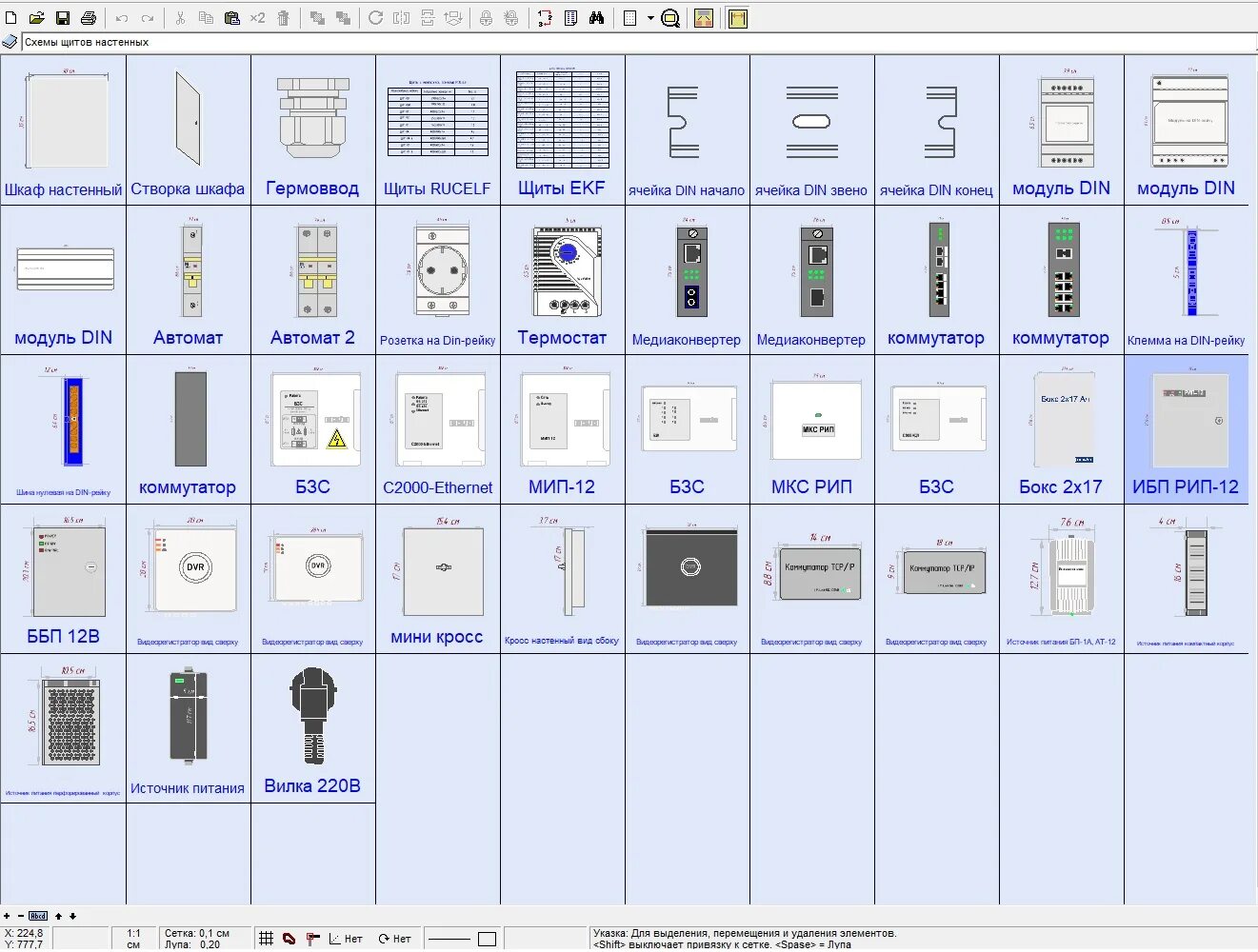Viewport: 1258px width, 952px height.
Task: Move library element up with the up arrow
Action: pos(58,916)
